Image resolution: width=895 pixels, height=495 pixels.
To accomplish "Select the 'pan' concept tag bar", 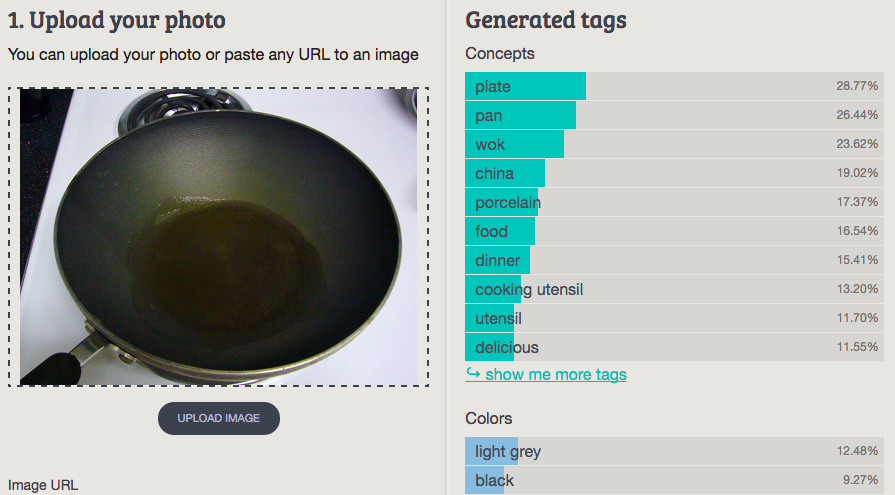I will [674, 115].
